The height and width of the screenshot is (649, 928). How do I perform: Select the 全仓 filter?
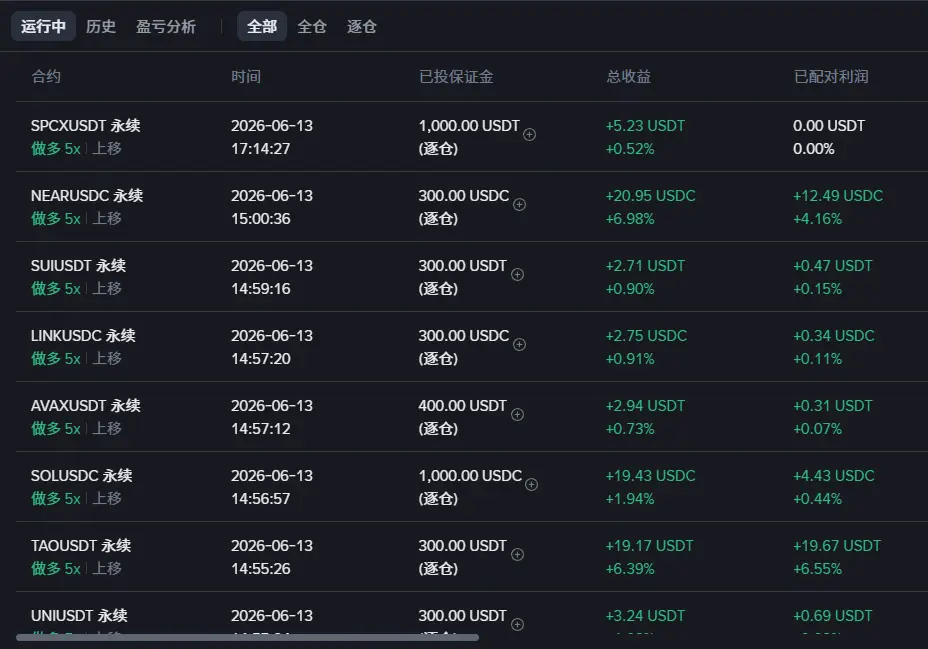312,26
